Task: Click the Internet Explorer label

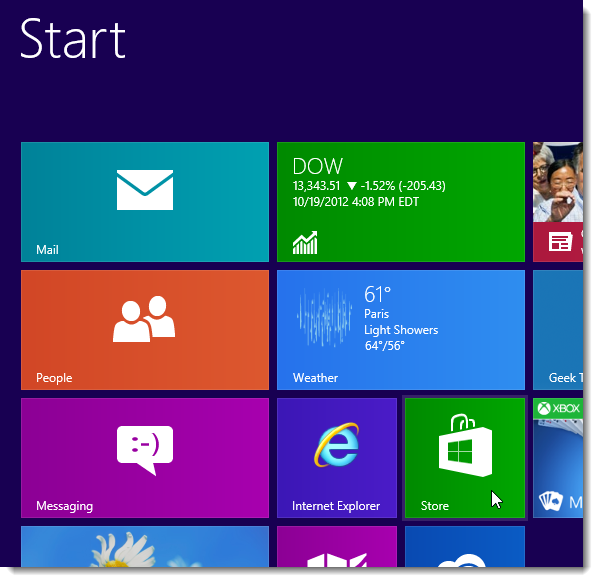Action: coord(336,506)
